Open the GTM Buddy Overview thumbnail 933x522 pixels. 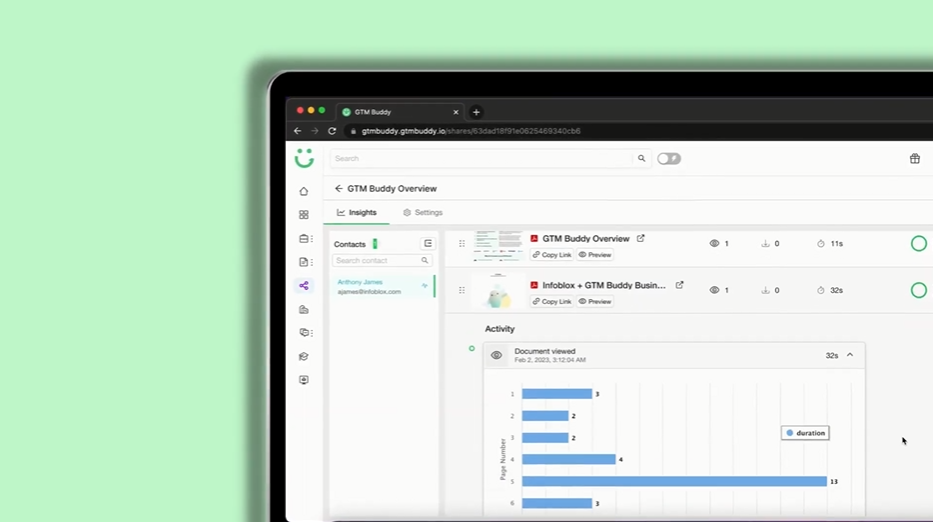point(499,246)
